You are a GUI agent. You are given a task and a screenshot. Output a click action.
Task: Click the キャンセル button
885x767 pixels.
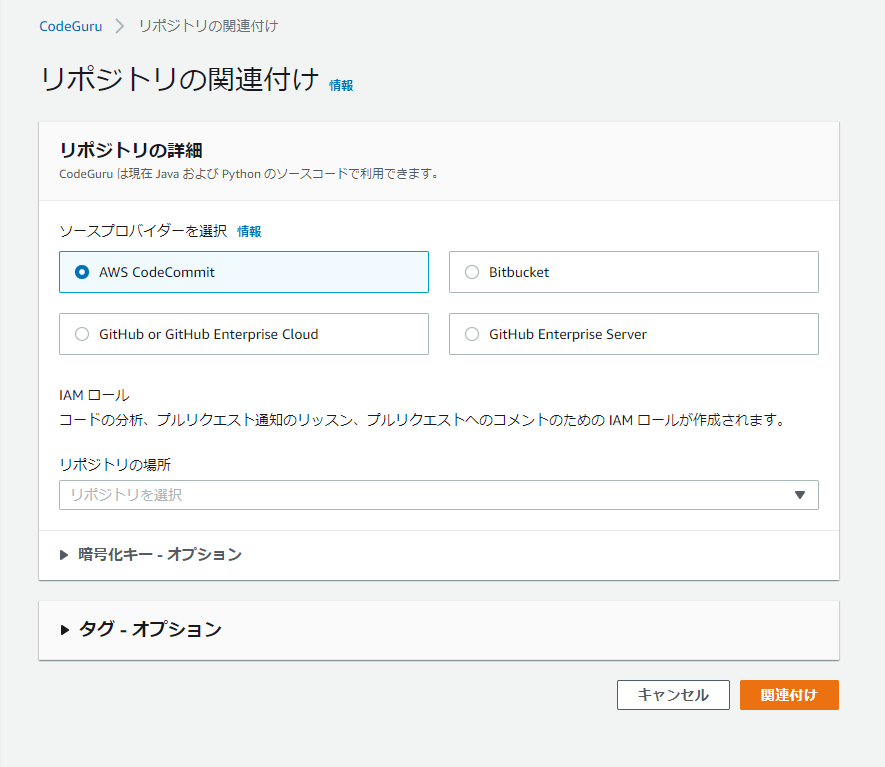[x=673, y=695]
